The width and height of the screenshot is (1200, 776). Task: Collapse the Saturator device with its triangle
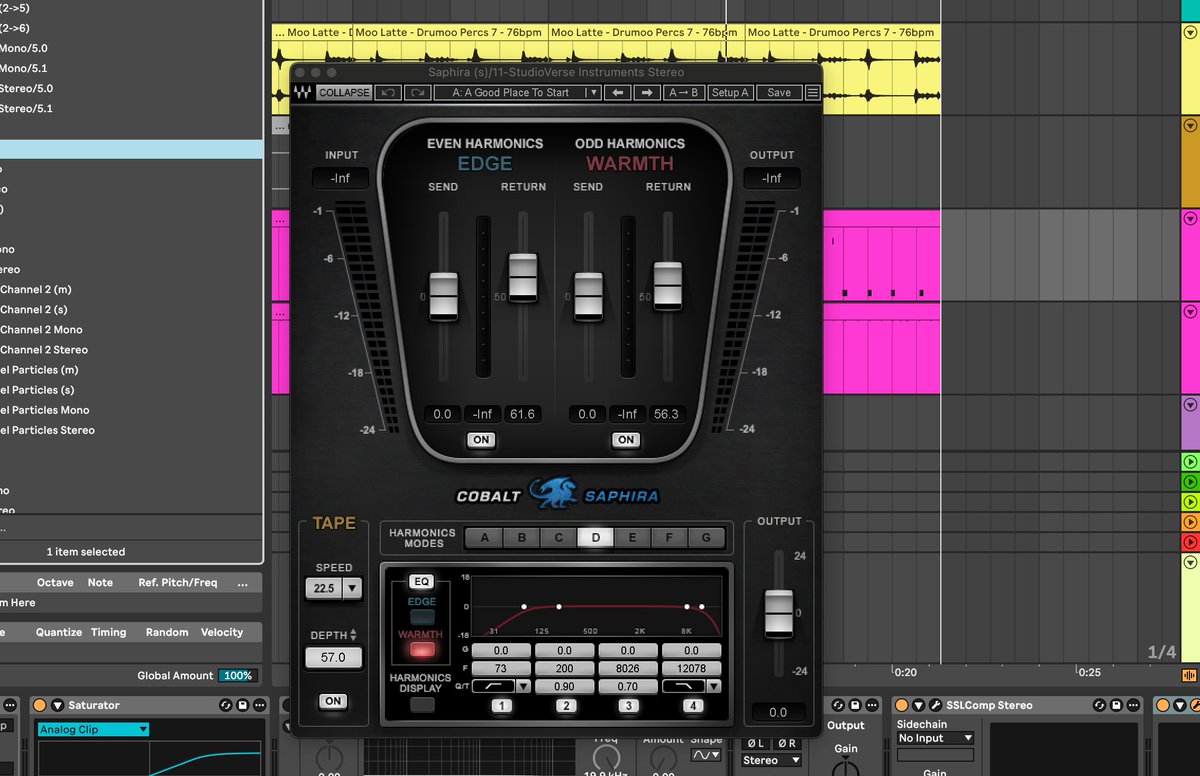pyautogui.click(x=57, y=705)
